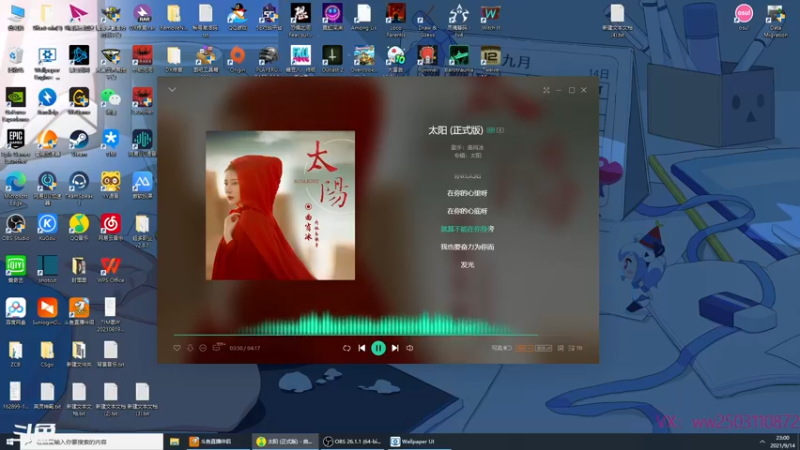
Task: Open OBS Studio desktop shortcut
Action: click(15, 228)
